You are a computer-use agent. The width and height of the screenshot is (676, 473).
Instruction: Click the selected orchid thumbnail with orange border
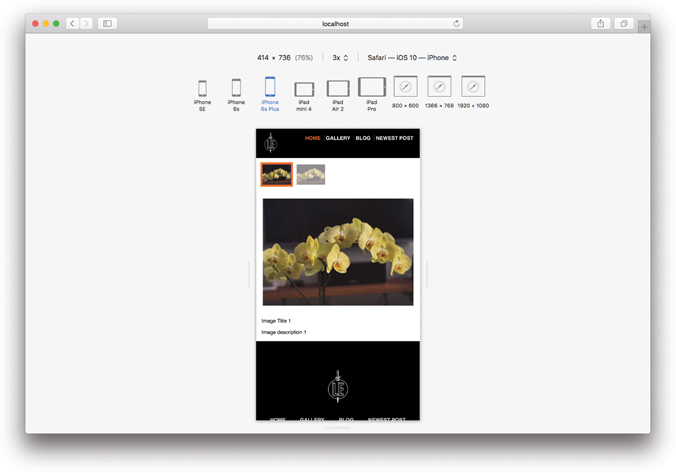[x=277, y=175]
